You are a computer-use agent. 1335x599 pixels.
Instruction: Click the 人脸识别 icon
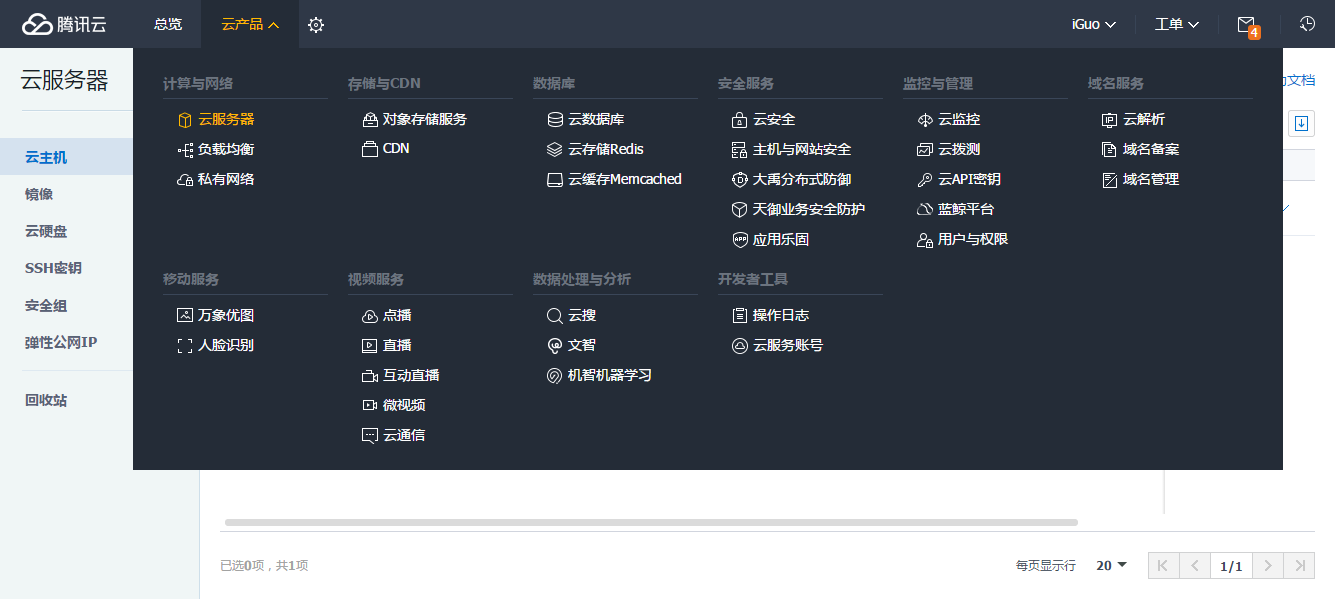click(x=184, y=345)
